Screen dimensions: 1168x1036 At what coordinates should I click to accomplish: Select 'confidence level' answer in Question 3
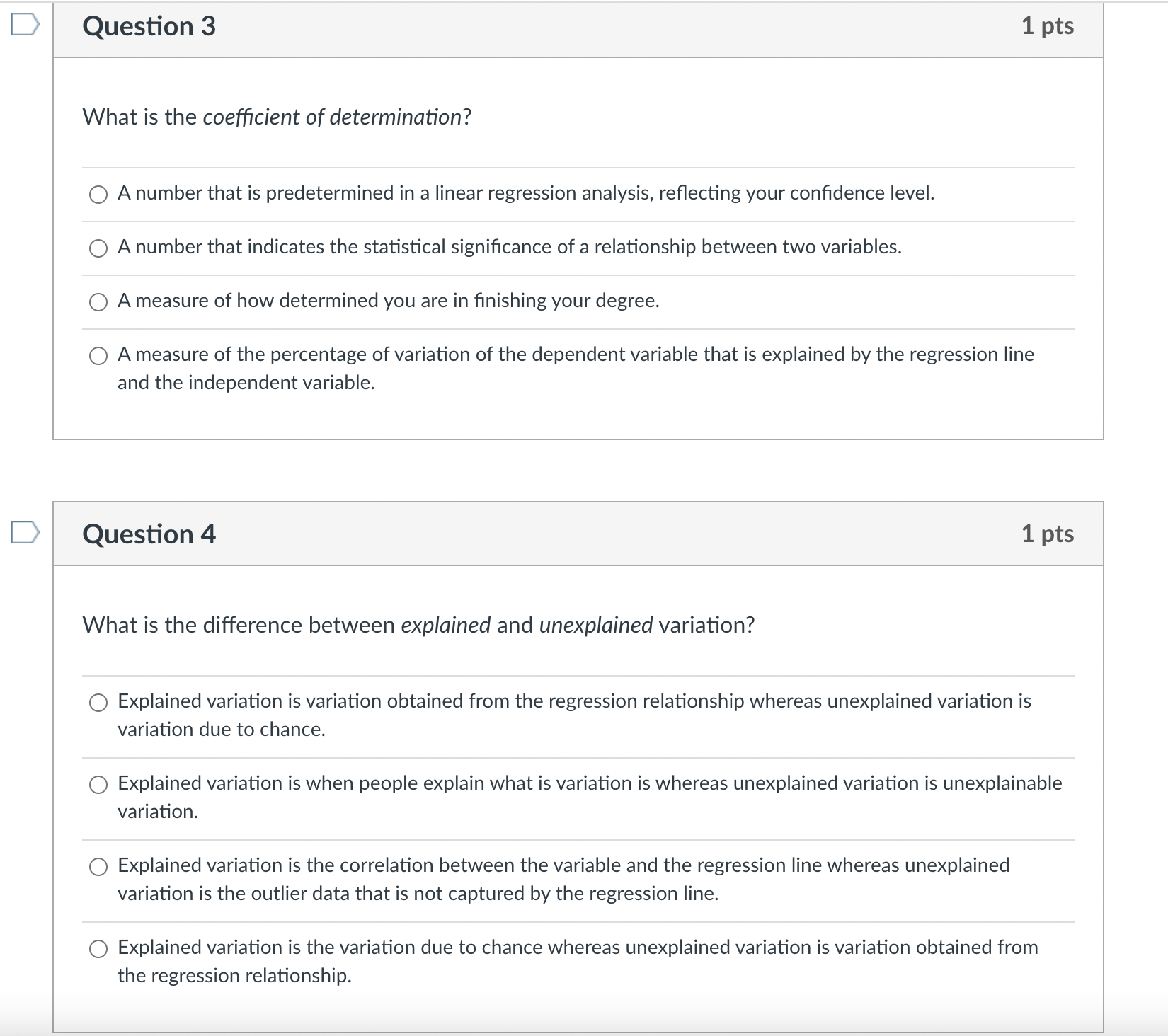click(97, 192)
